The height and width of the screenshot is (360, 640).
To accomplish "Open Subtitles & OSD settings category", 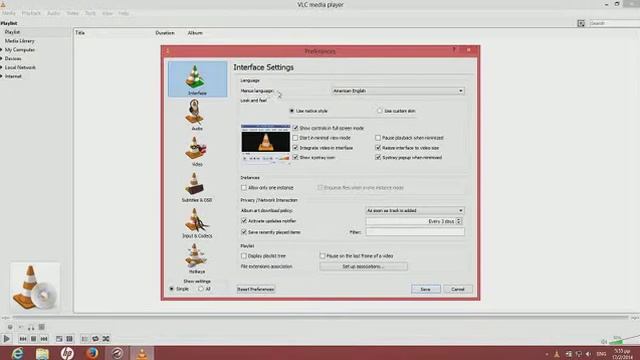I will coord(197,187).
